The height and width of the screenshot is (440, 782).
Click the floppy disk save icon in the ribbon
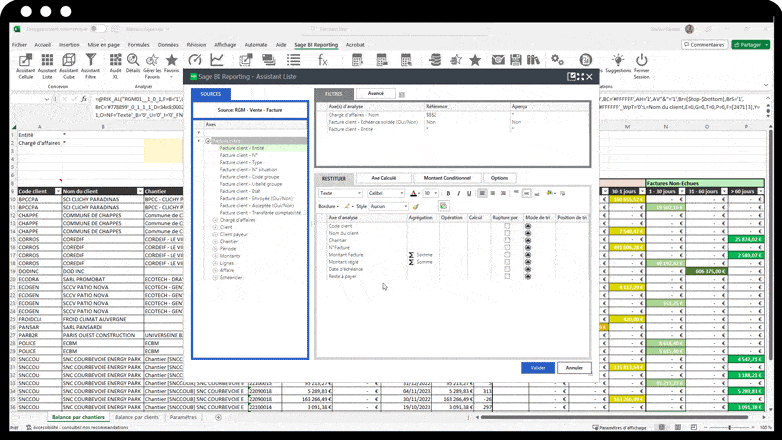click(516, 60)
